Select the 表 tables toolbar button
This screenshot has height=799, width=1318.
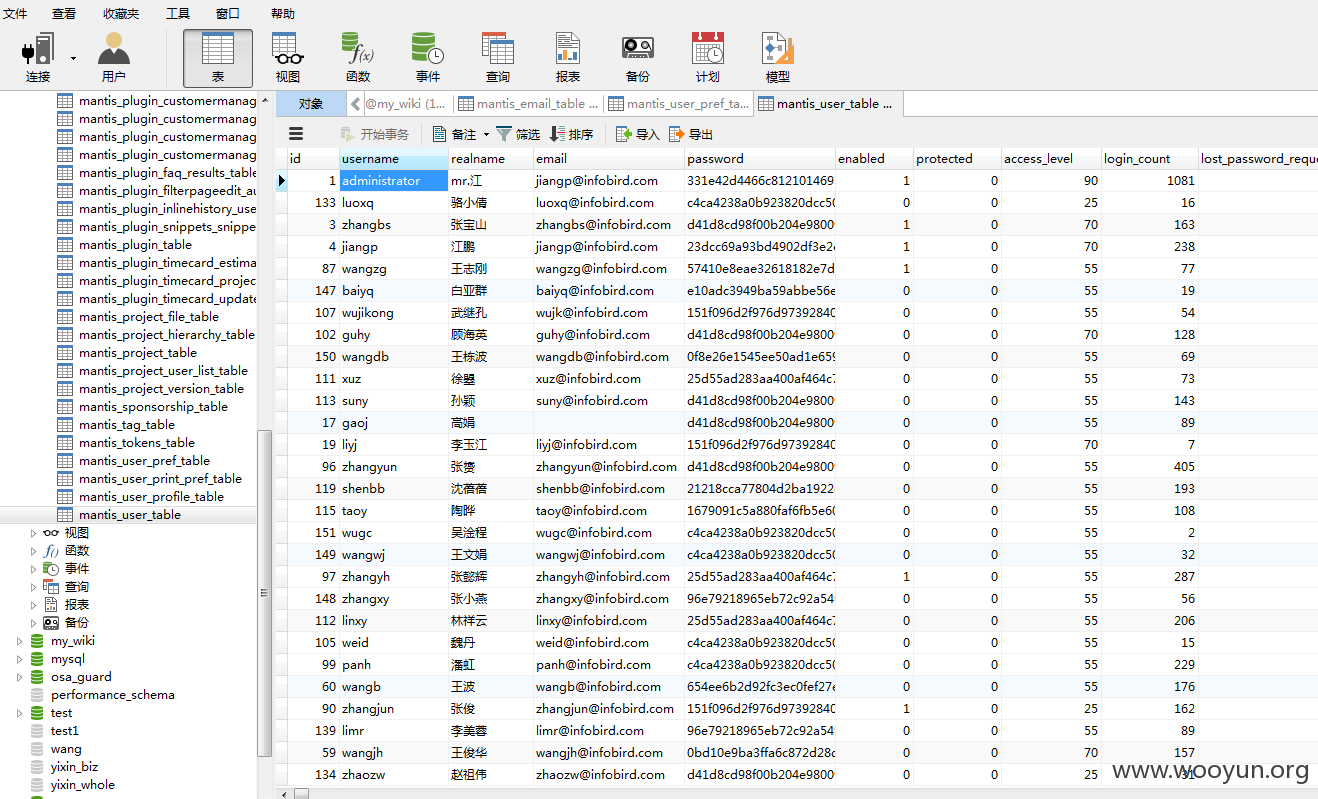click(218, 58)
